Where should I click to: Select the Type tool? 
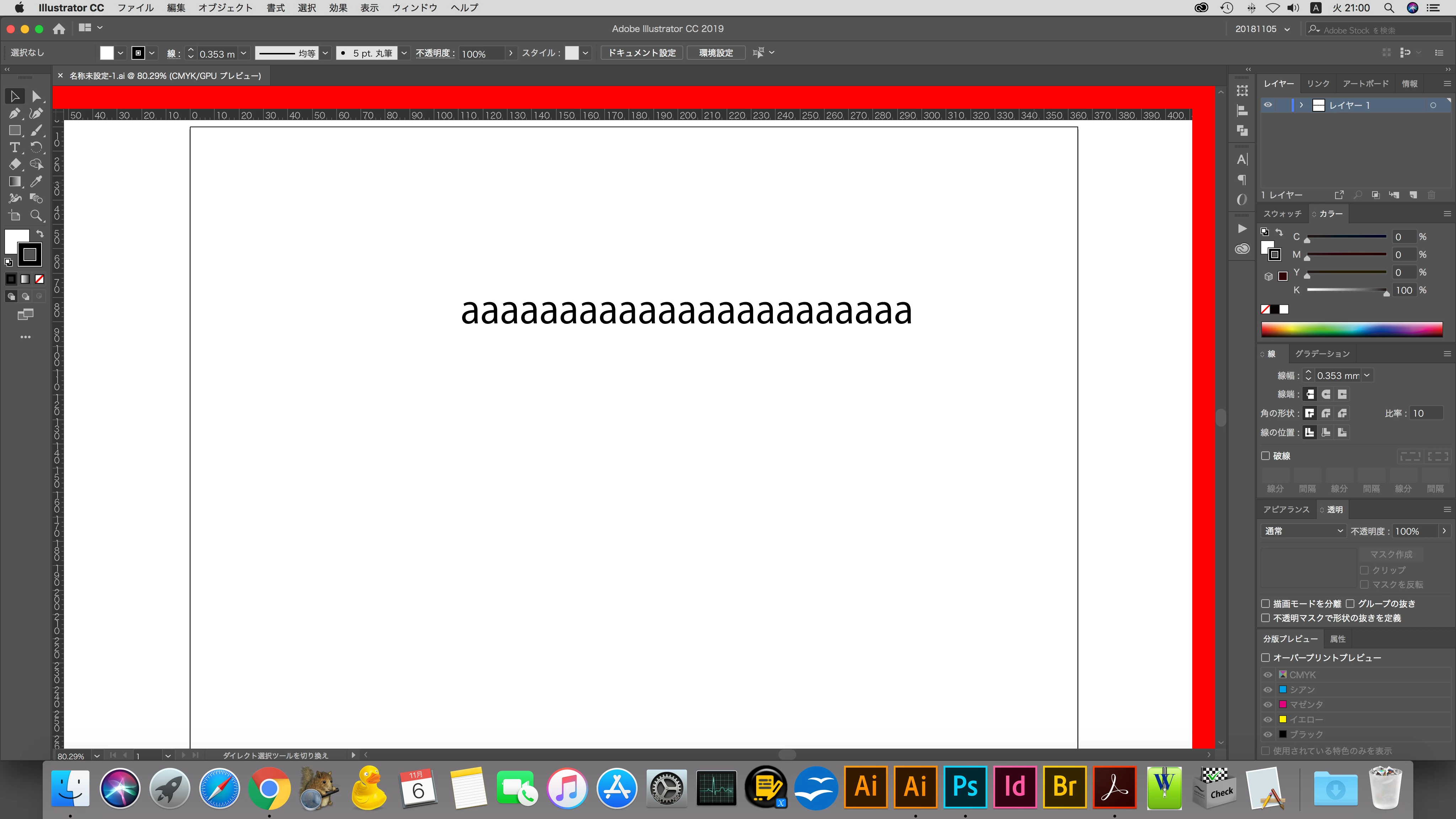[15, 148]
